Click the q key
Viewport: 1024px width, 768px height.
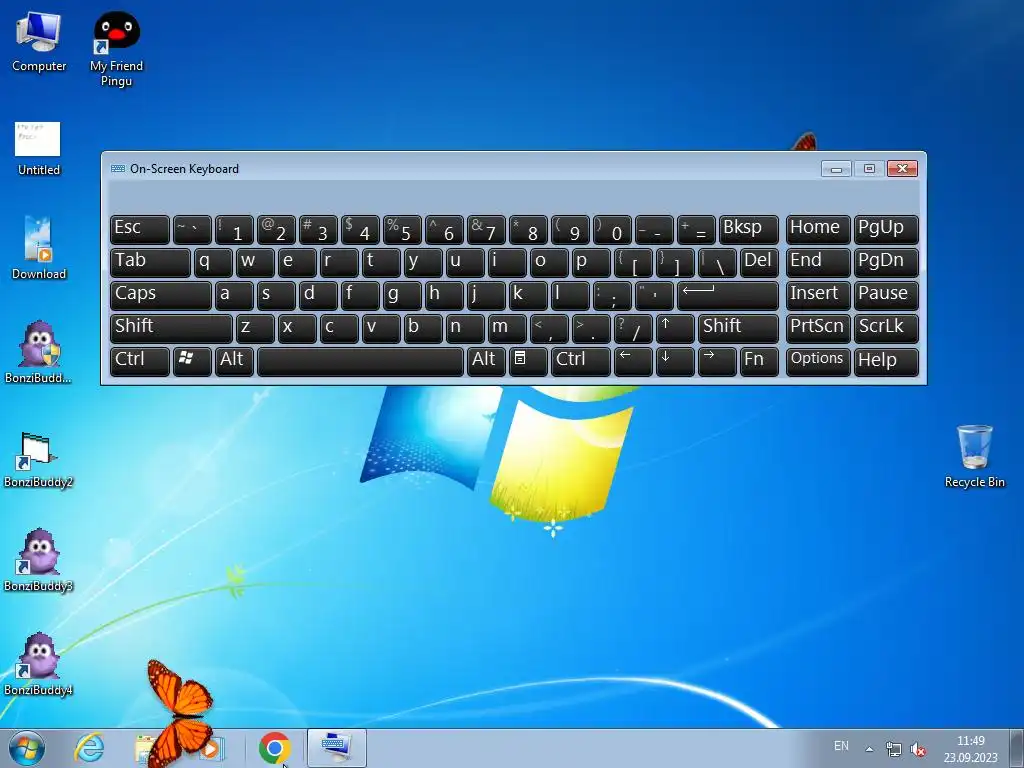213,263
